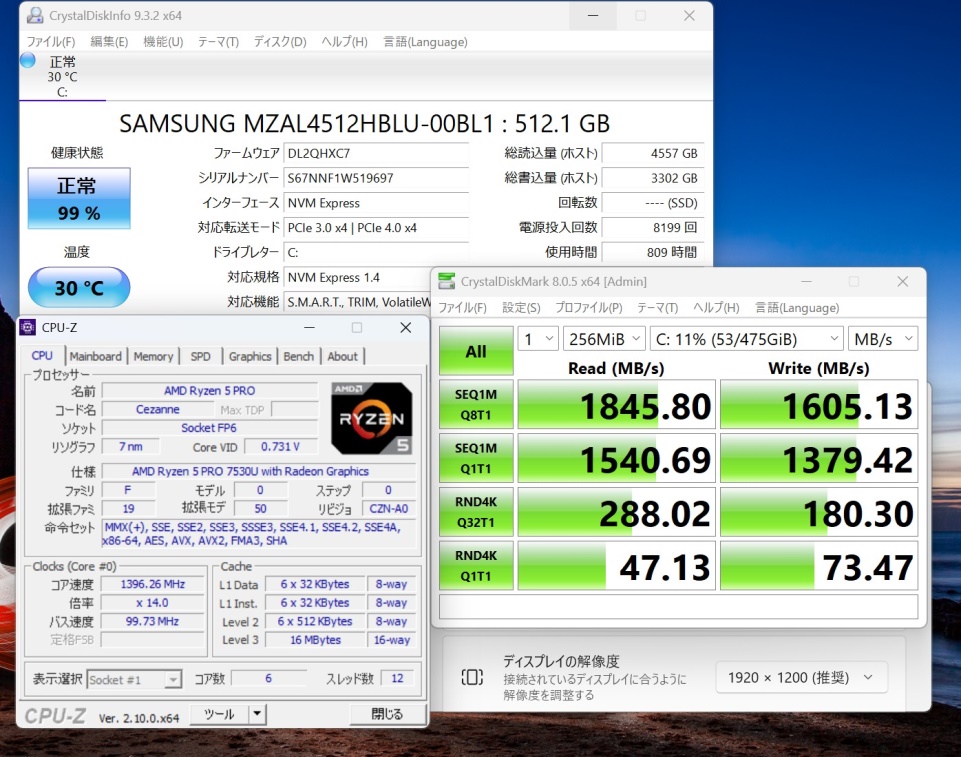Click the display resolution icon in Settings
The image size is (961, 757).
(x=472, y=677)
